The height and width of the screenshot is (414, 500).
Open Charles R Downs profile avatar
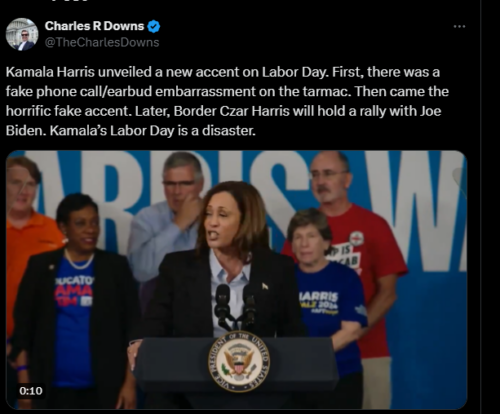[22, 34]
